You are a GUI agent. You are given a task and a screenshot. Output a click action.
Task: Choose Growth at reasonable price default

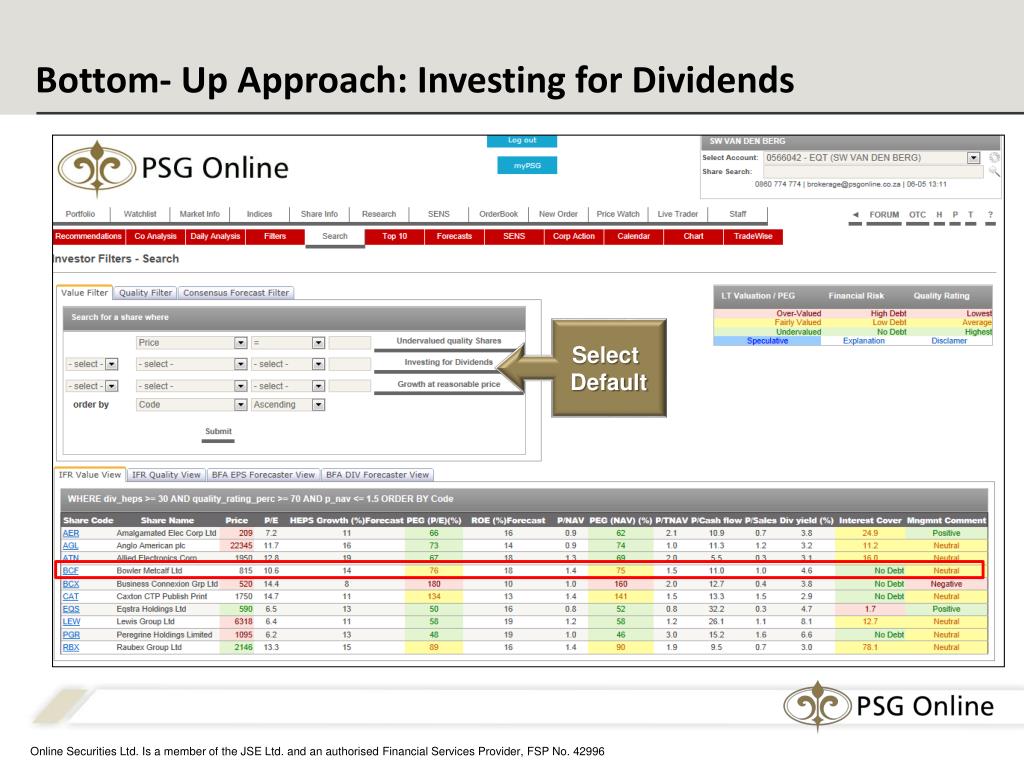(x=448, y=385)
